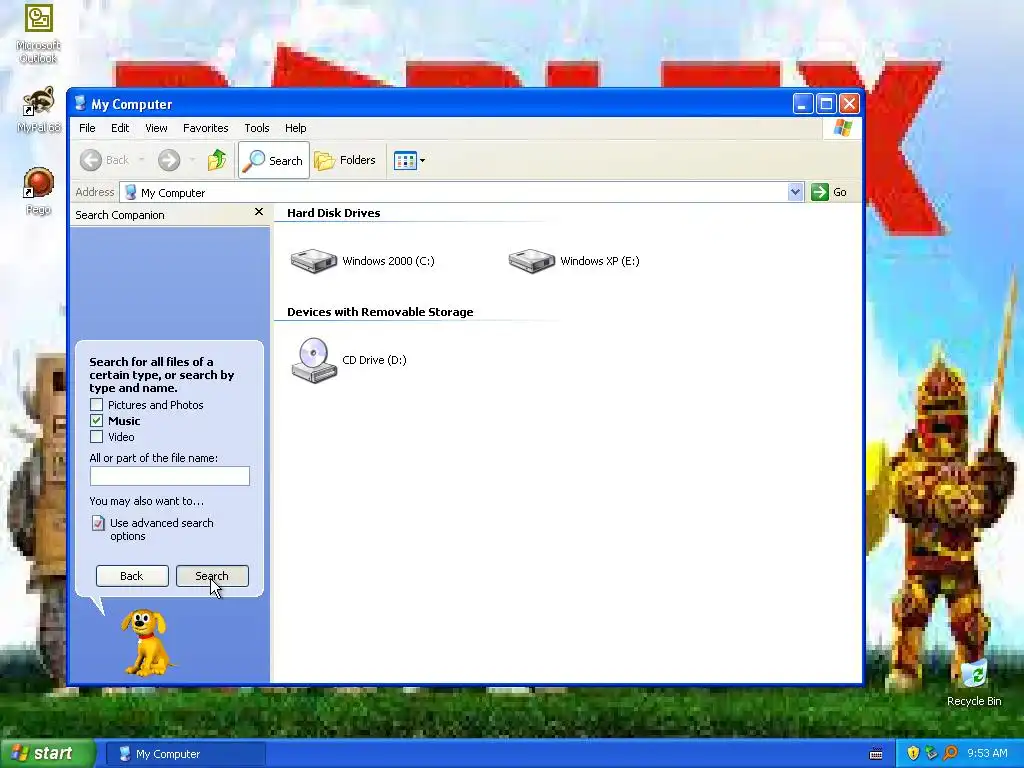Click the advanced search options icon
Viewport: 1024px width, 768px height.
[x=98, y=523]
